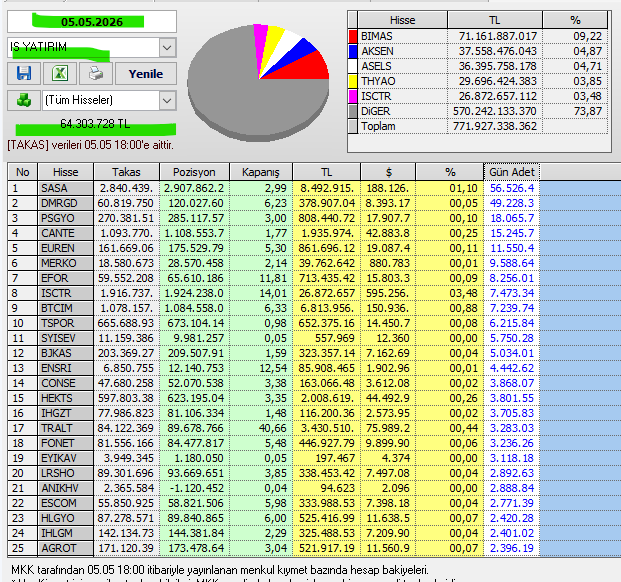
Task: Select the EYIKAV stock cell
Action: click(66, 458)
